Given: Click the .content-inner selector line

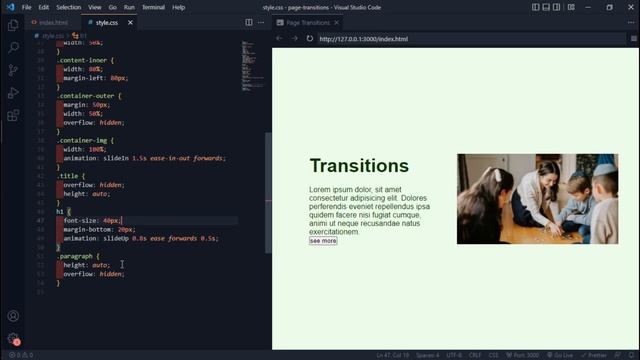Looking at the screenshot, I should click(85, 60).
